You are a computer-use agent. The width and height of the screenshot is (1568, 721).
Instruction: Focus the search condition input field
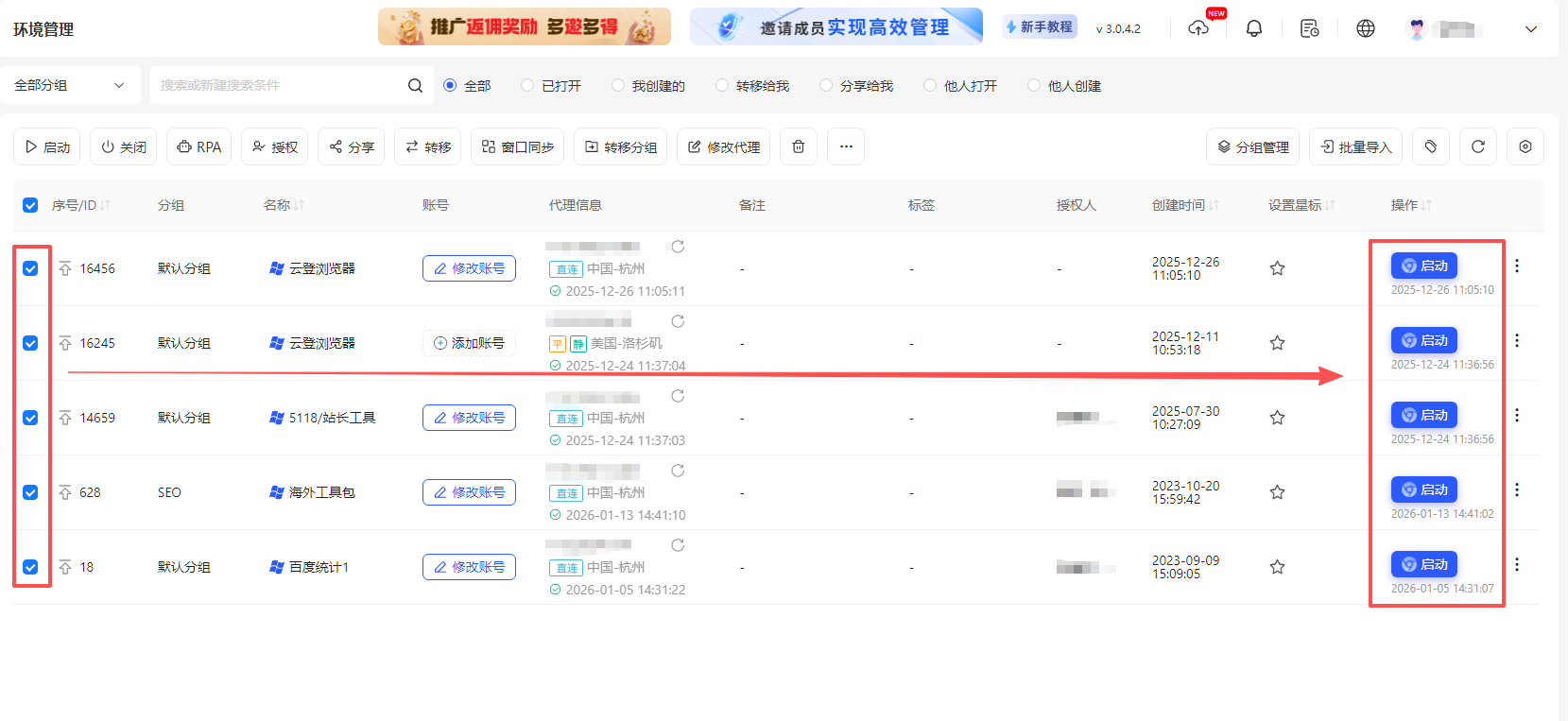279,85
